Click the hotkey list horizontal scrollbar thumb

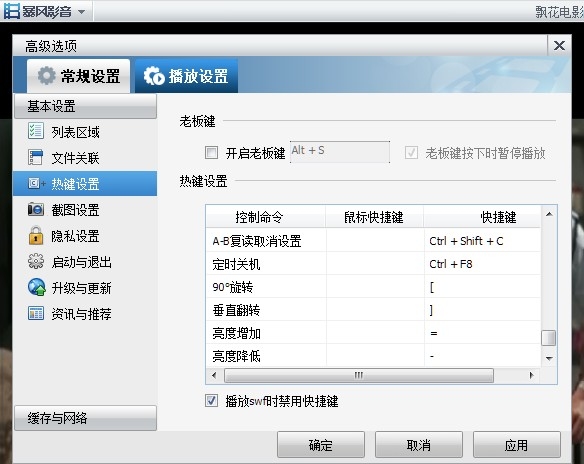(x=359, y=375)
